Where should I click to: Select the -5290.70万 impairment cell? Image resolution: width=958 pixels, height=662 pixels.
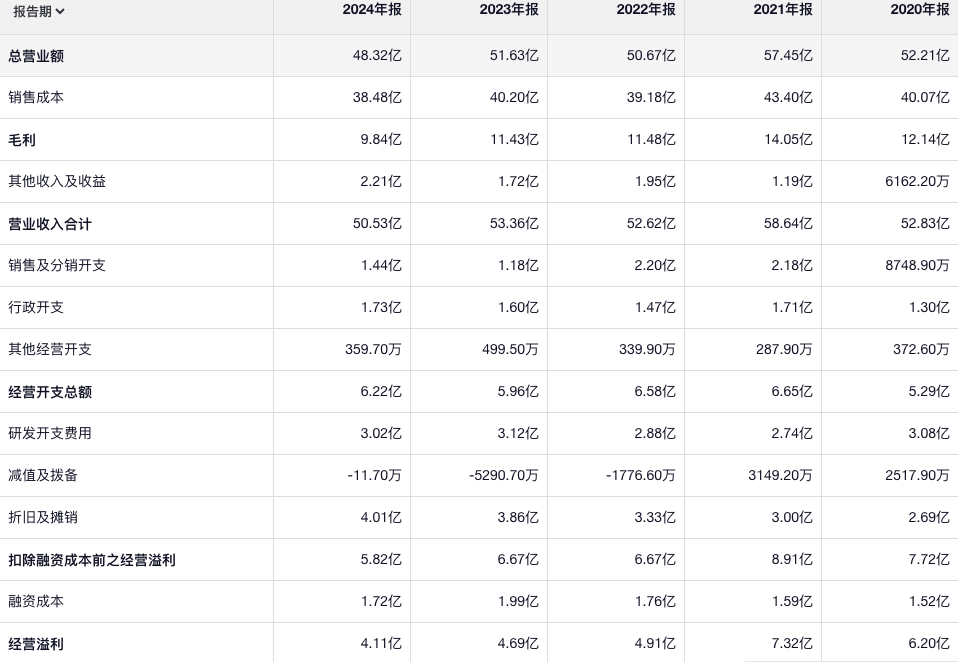click(504, 476)
